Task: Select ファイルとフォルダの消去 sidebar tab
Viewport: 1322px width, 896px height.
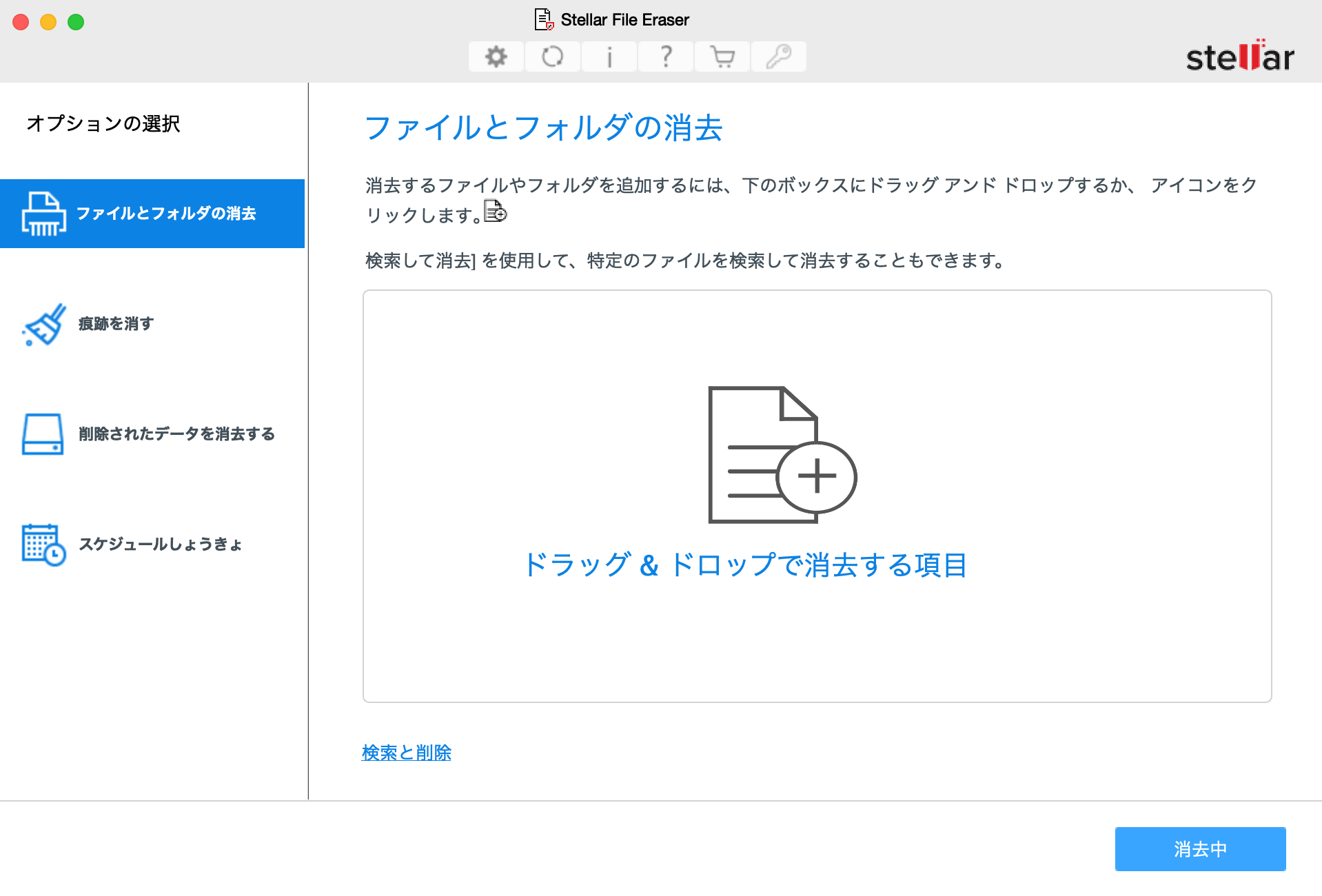Action: (152, 214)
